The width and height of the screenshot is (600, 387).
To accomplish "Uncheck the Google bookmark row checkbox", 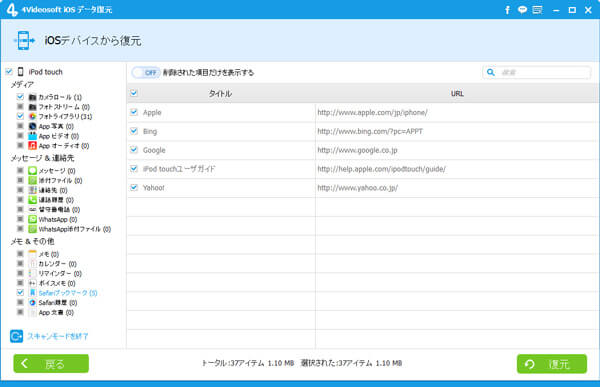I will 134,150.
